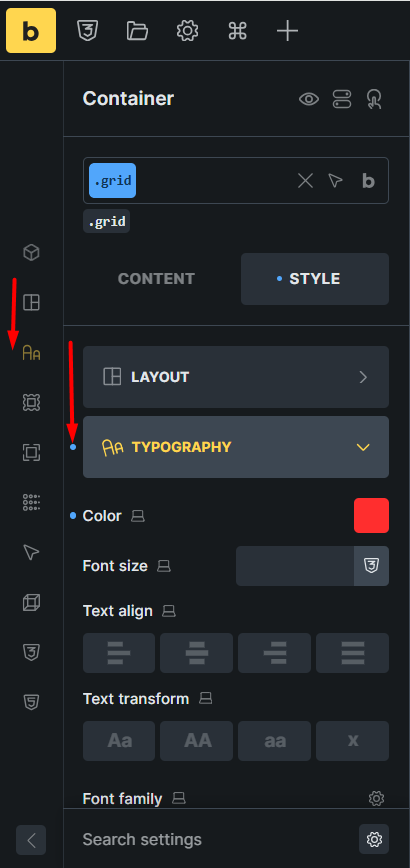Open the folder icon in top toolbar
410x868 pixels.
[137, 31]
